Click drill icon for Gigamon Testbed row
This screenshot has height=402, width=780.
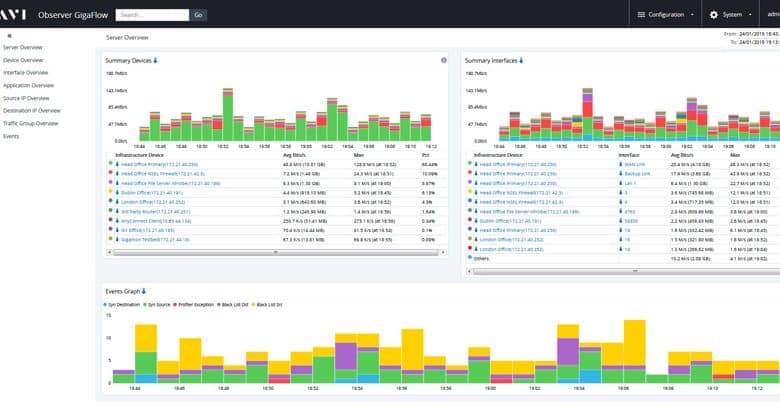pos(117,239)
